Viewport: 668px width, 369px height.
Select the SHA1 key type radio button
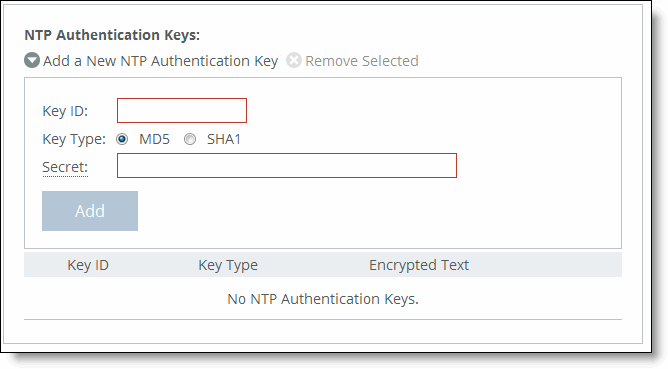coord(190,139)
